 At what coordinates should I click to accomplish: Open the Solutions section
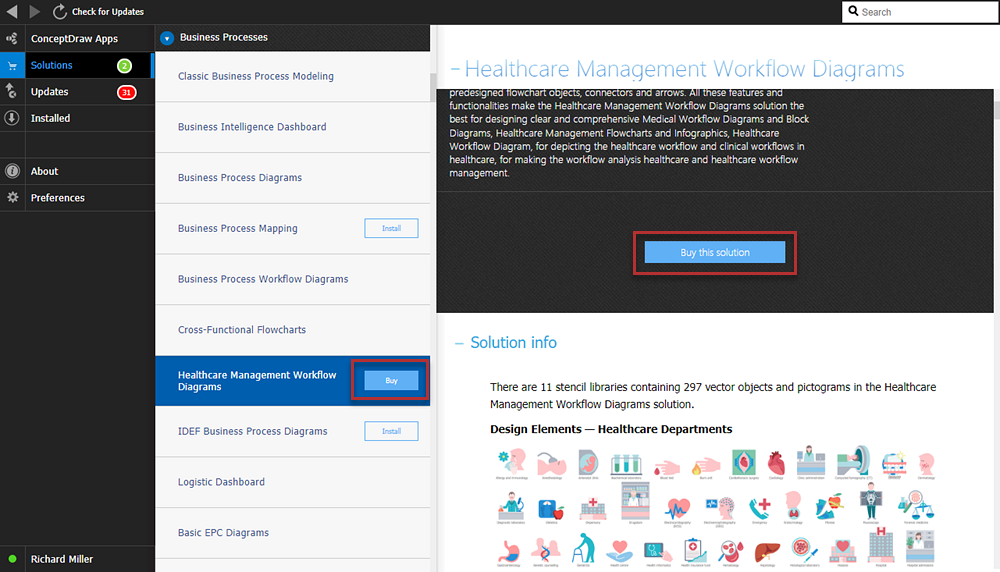tap(77, 65)
